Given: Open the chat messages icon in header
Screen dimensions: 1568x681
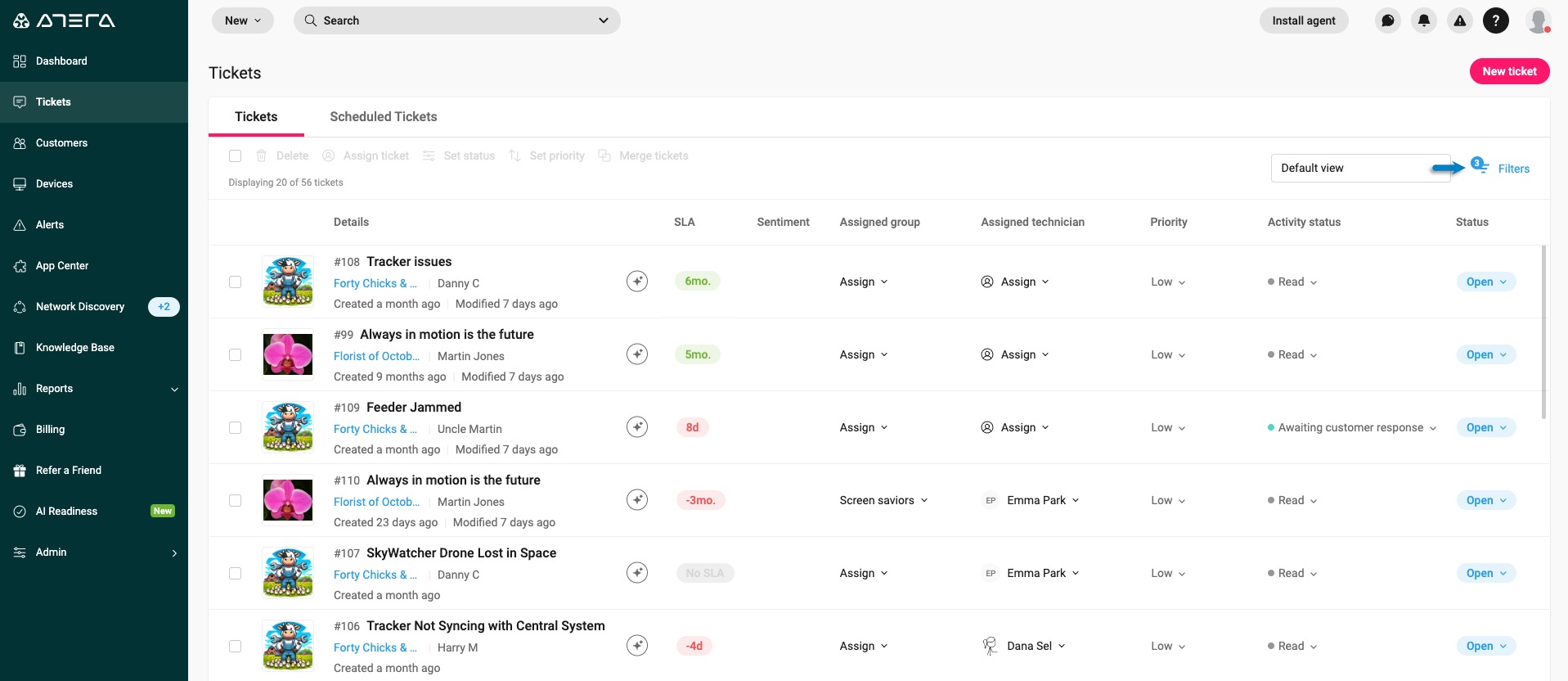Looking at the screenshot, I should coord(1387,20).
